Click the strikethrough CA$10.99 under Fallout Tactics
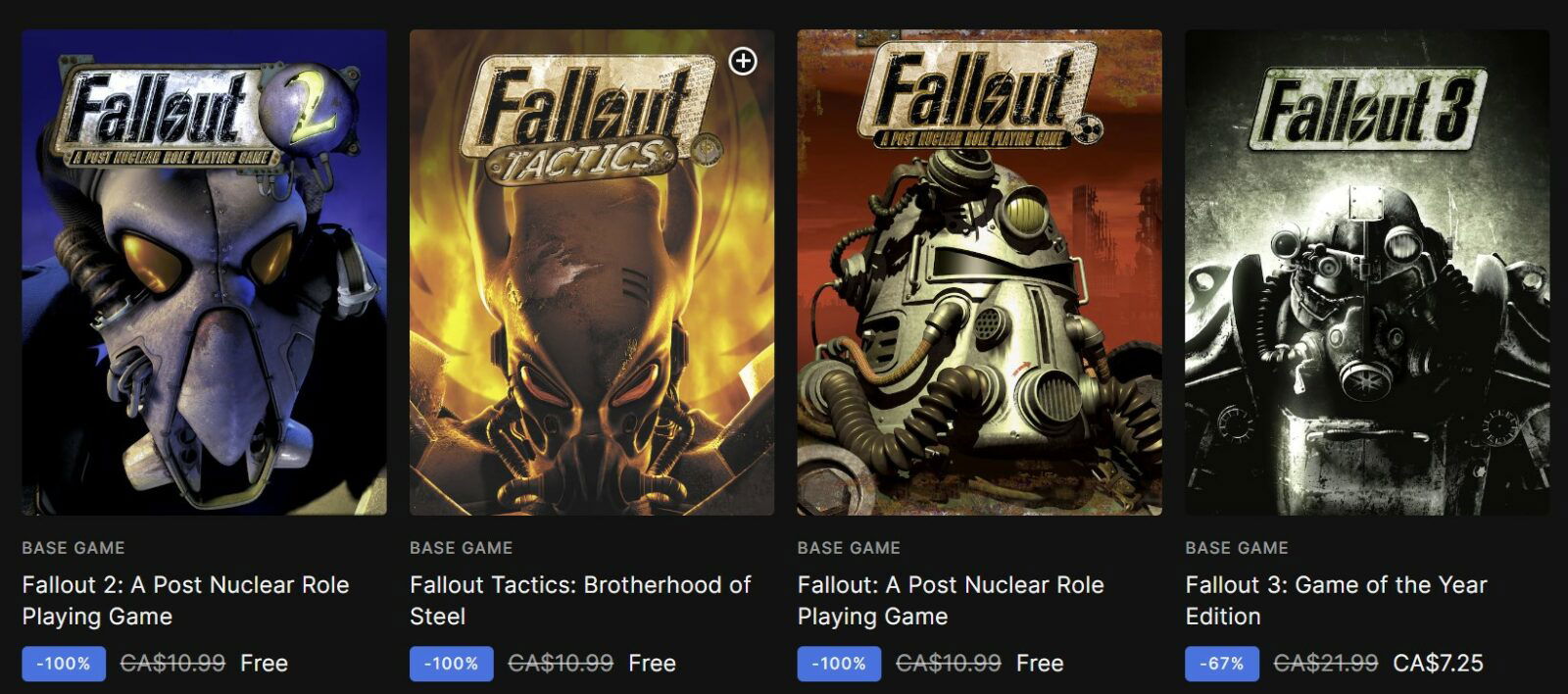Image resolution: width=1568 pixels, height=694 pixels. coord(559,663)
